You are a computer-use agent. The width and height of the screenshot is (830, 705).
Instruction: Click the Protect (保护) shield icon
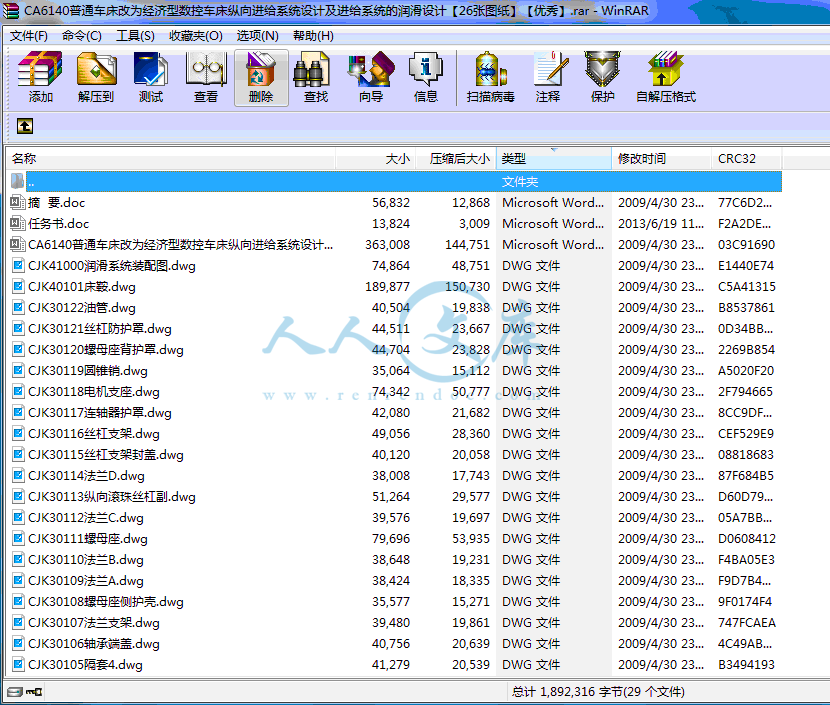[x=602, y=70]
